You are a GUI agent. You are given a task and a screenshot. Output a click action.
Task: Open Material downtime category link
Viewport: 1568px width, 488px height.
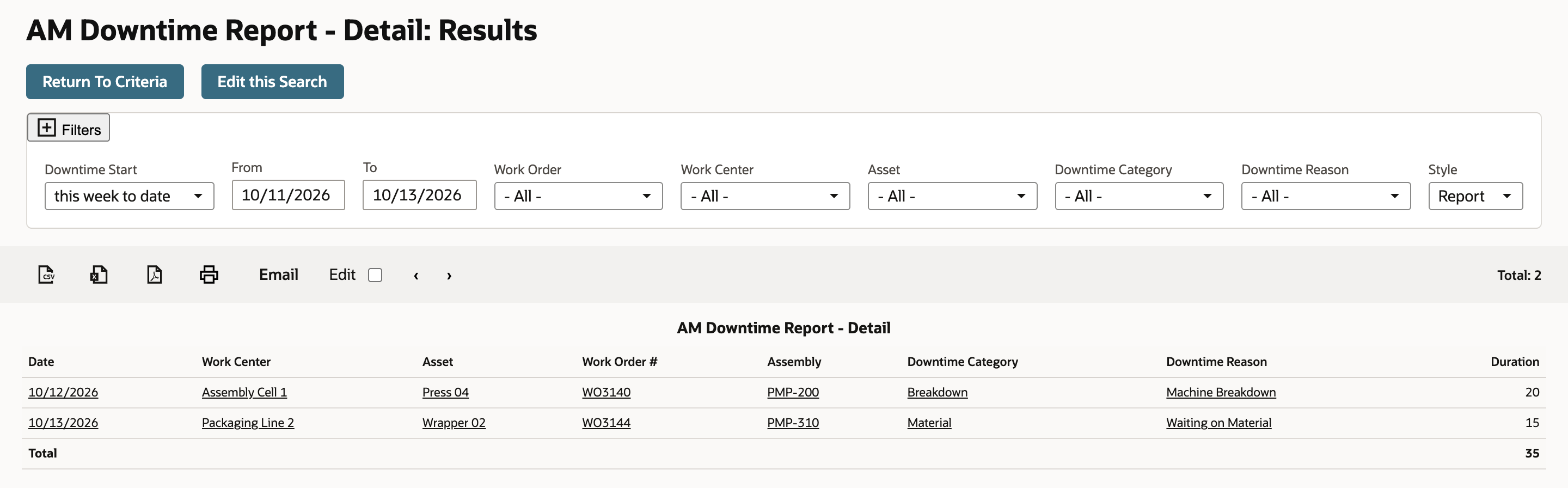[929, 423]
